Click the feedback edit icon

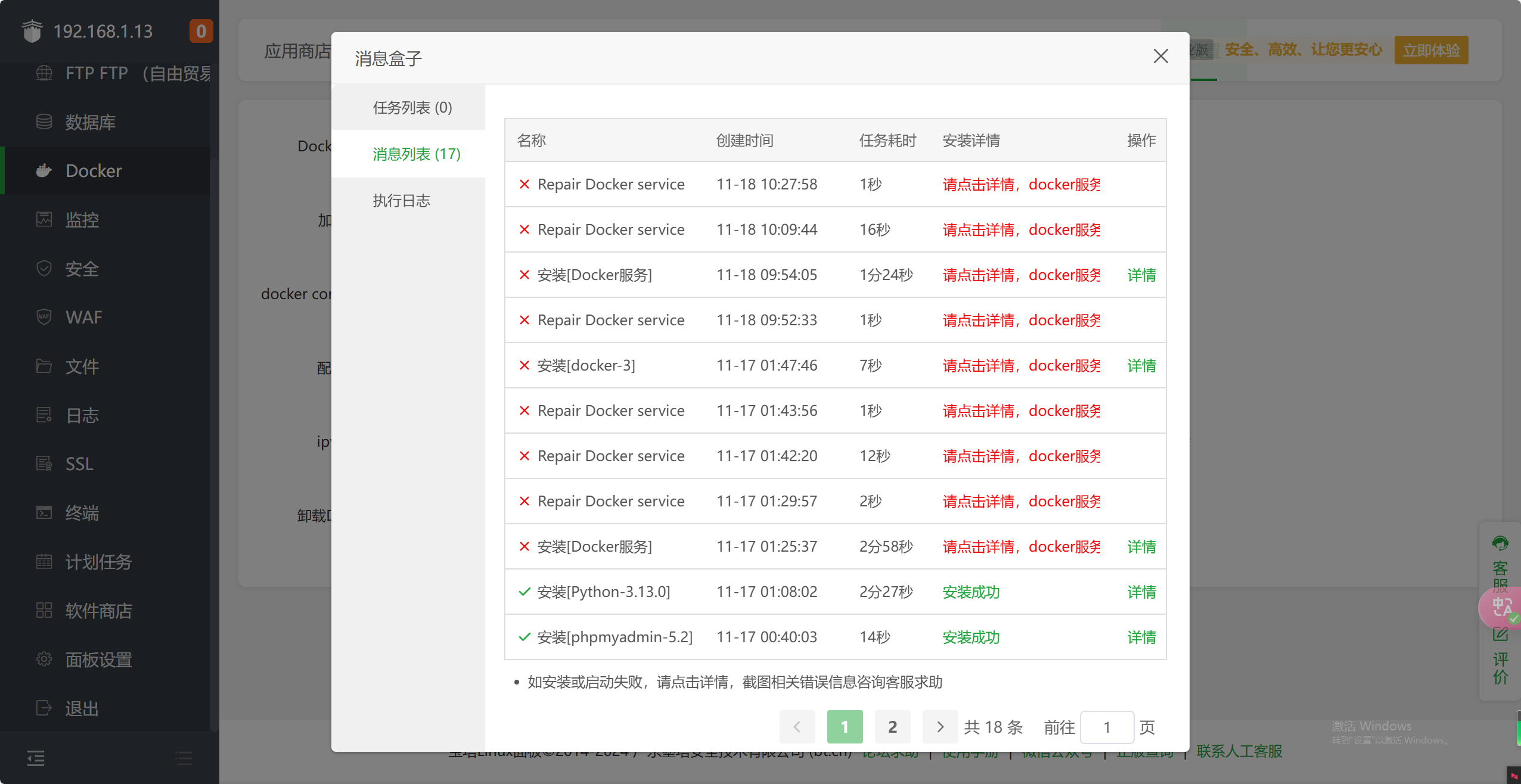[1500, 635]
